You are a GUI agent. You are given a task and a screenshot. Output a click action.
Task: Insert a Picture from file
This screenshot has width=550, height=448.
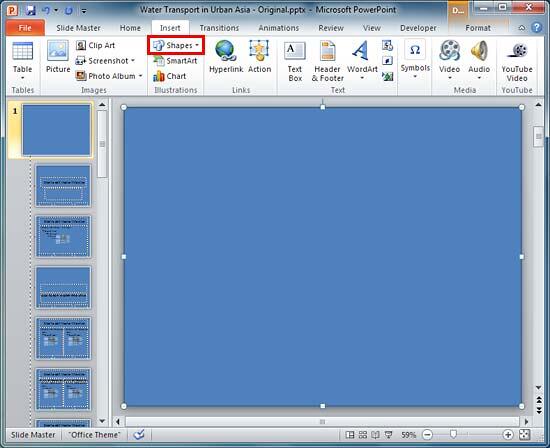point(58,57)
